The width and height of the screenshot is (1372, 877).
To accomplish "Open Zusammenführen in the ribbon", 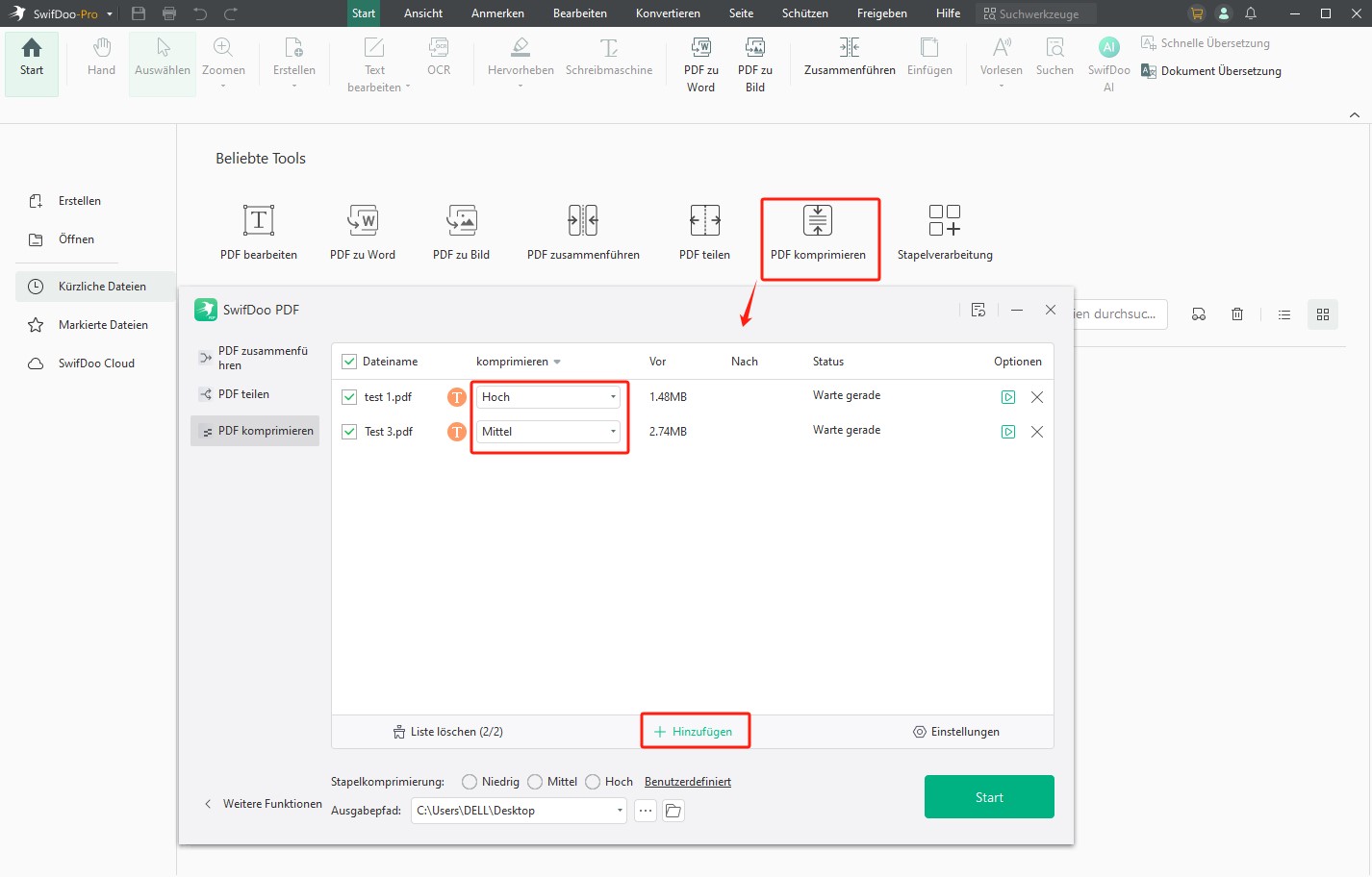I will (850, 58).
